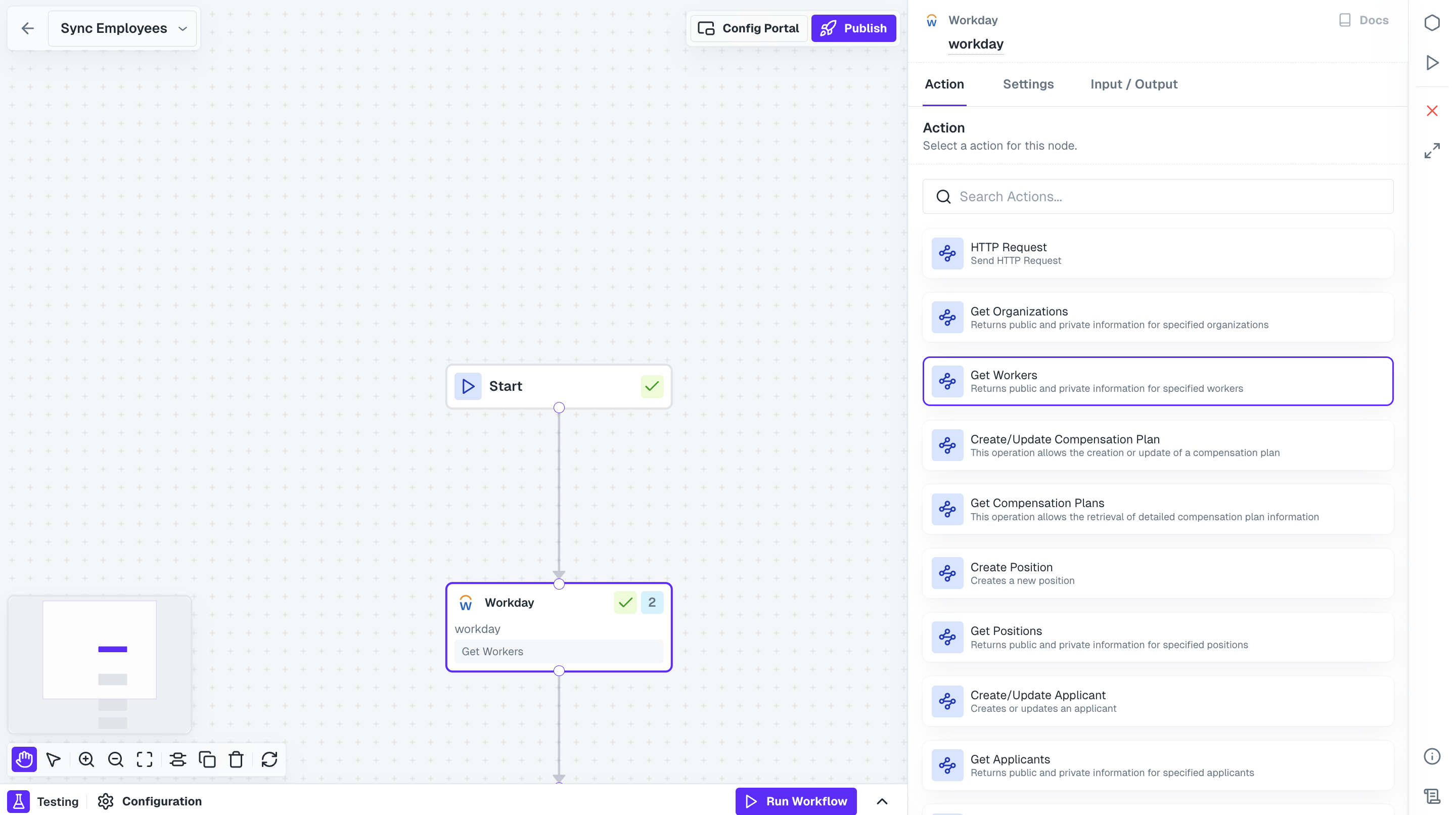Delete the selected node

tap(236, 759)
